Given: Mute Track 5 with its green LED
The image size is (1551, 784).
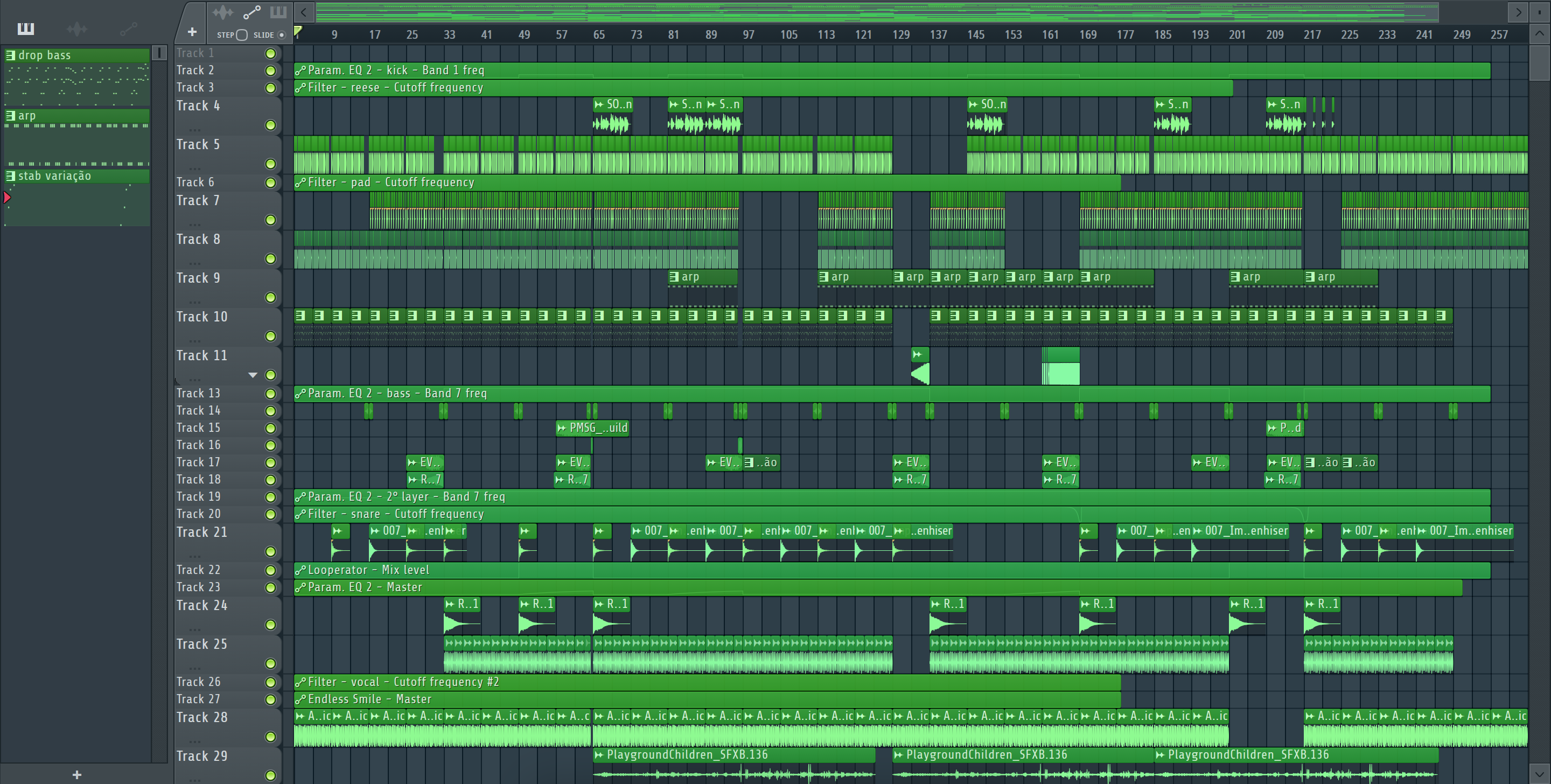Looking at the screenshot, I should pos(271,164).
